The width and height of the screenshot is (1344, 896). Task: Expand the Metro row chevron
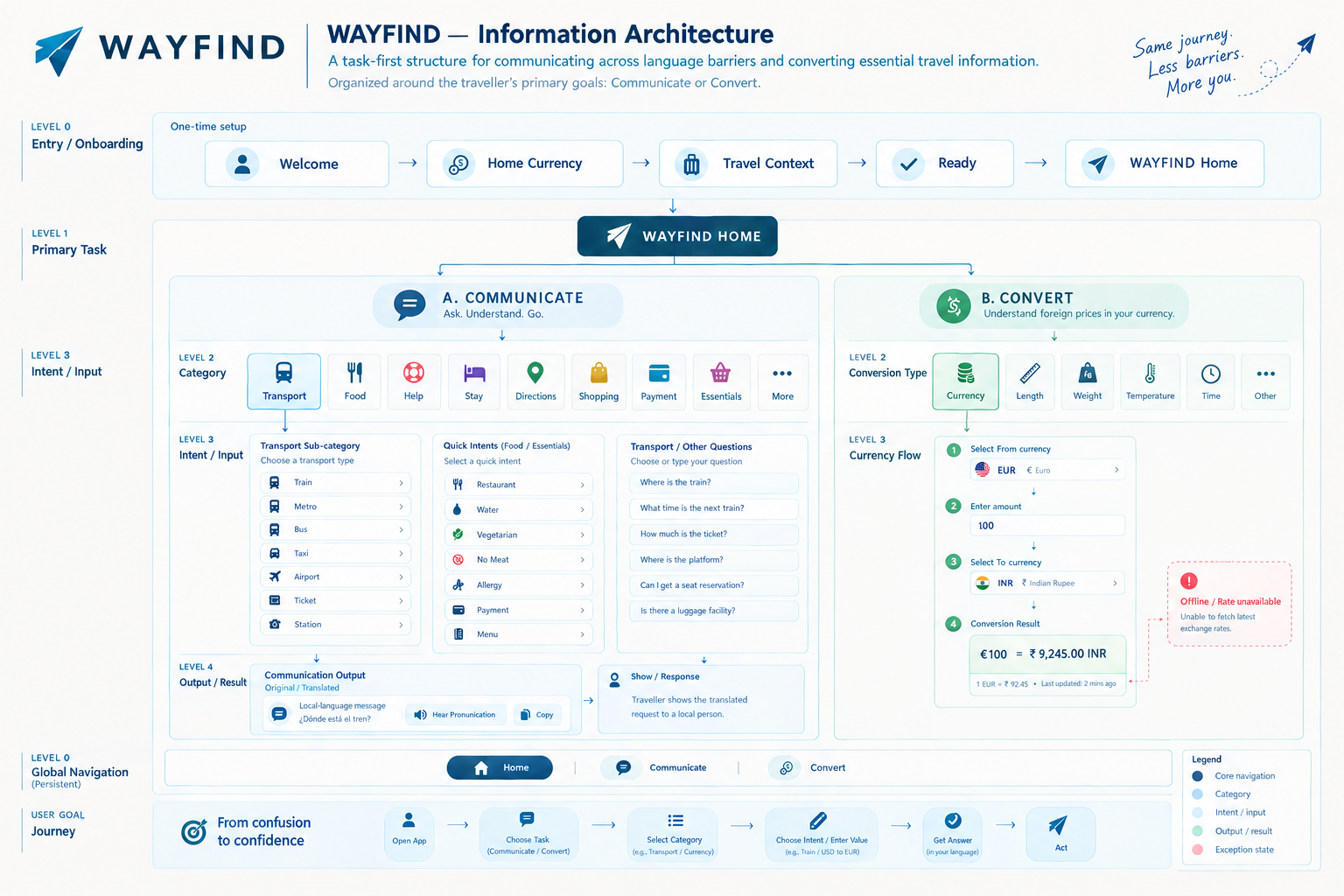click(402, 507)
